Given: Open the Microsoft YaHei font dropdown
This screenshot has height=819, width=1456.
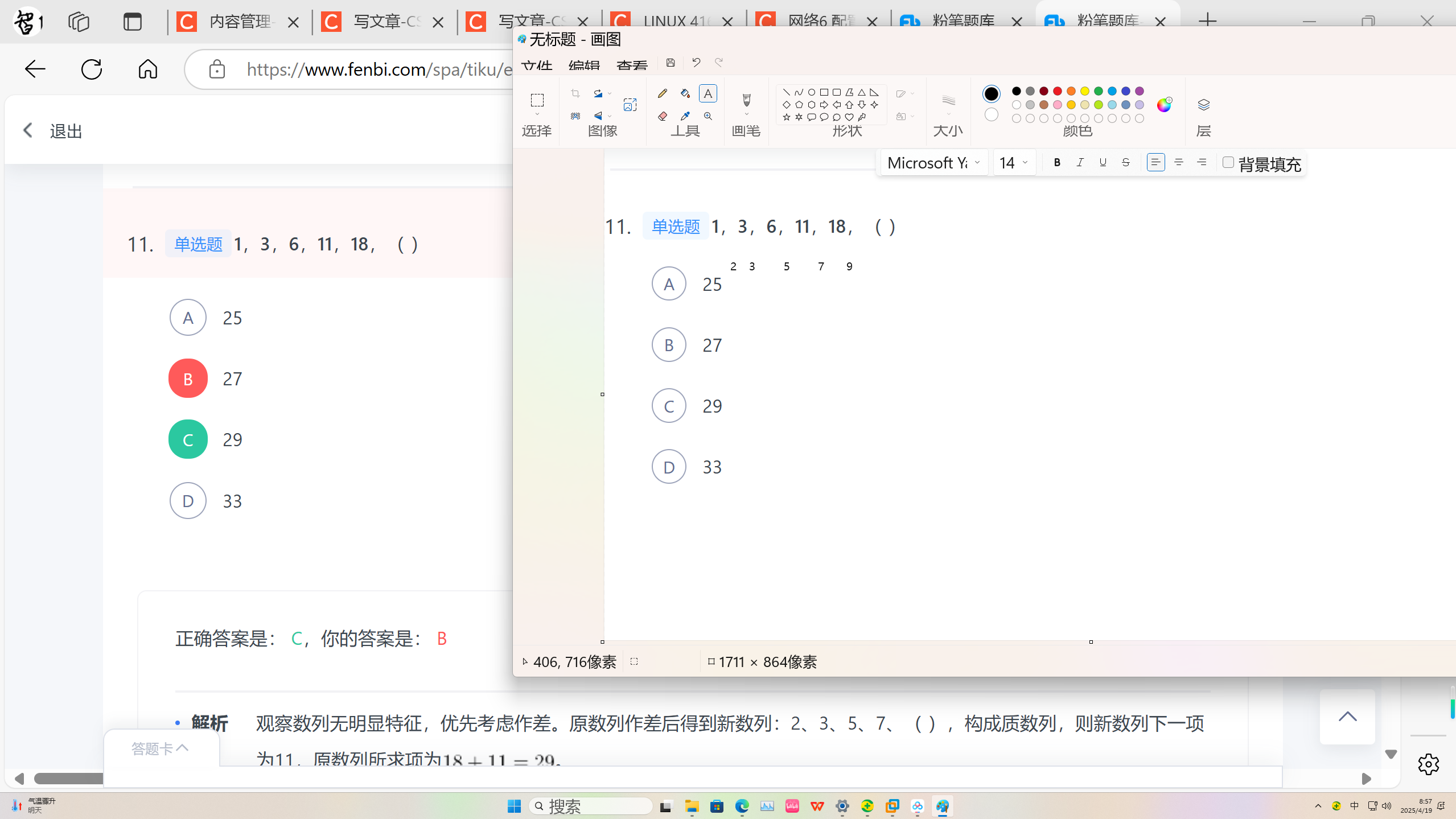Looking at the screenshot, I should point(933,163).
